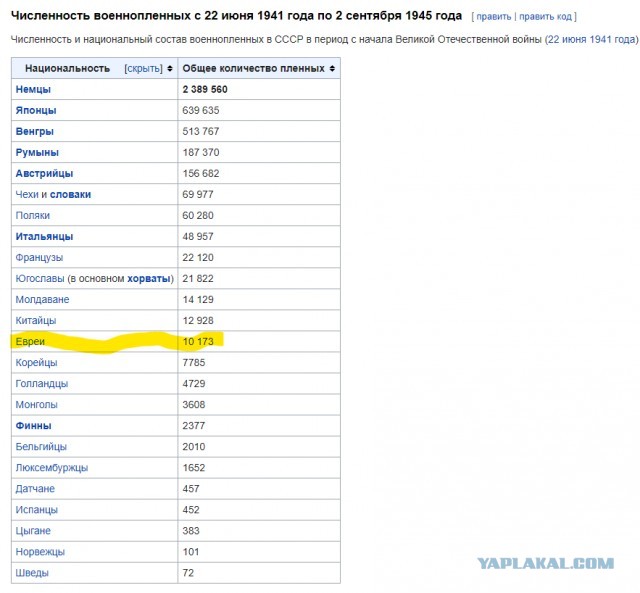Viewport: 640px width, 593px height.
Task: Open the хорваты link
Action: (x=149, y=279)
